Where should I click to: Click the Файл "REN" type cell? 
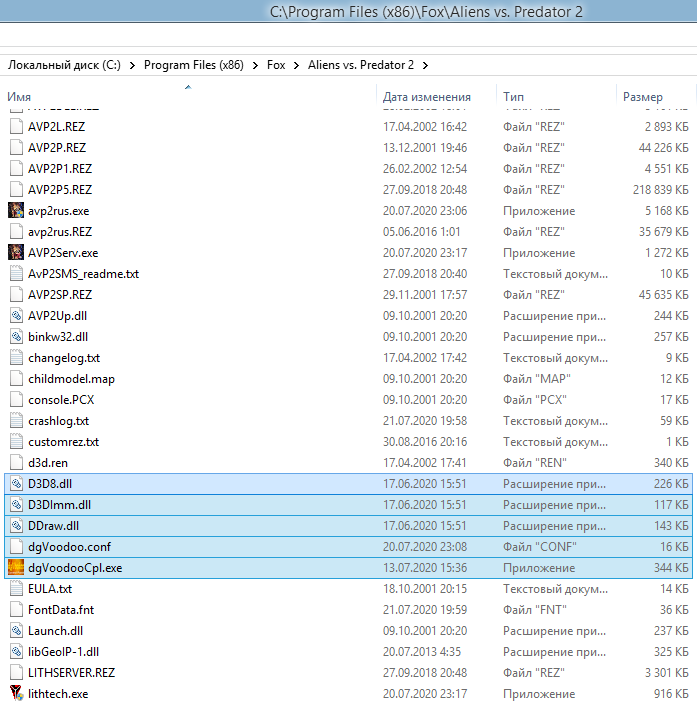click(x=535, y=462)
